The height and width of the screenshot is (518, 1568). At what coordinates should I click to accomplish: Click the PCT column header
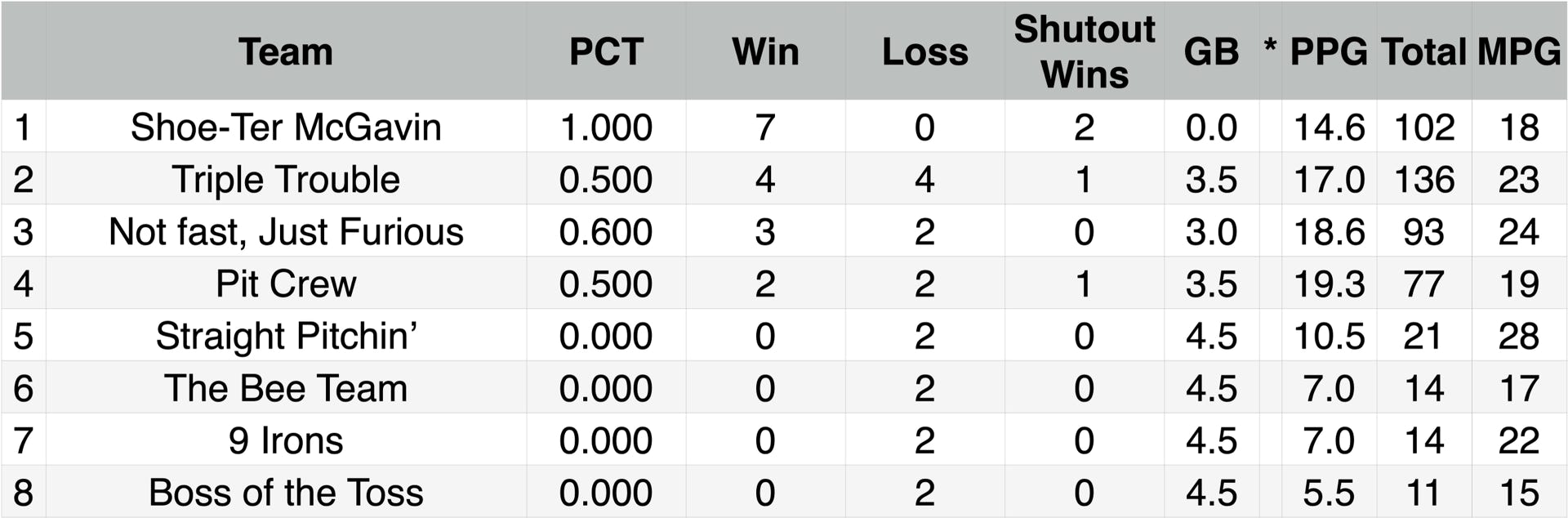click(x=606, y=51)
